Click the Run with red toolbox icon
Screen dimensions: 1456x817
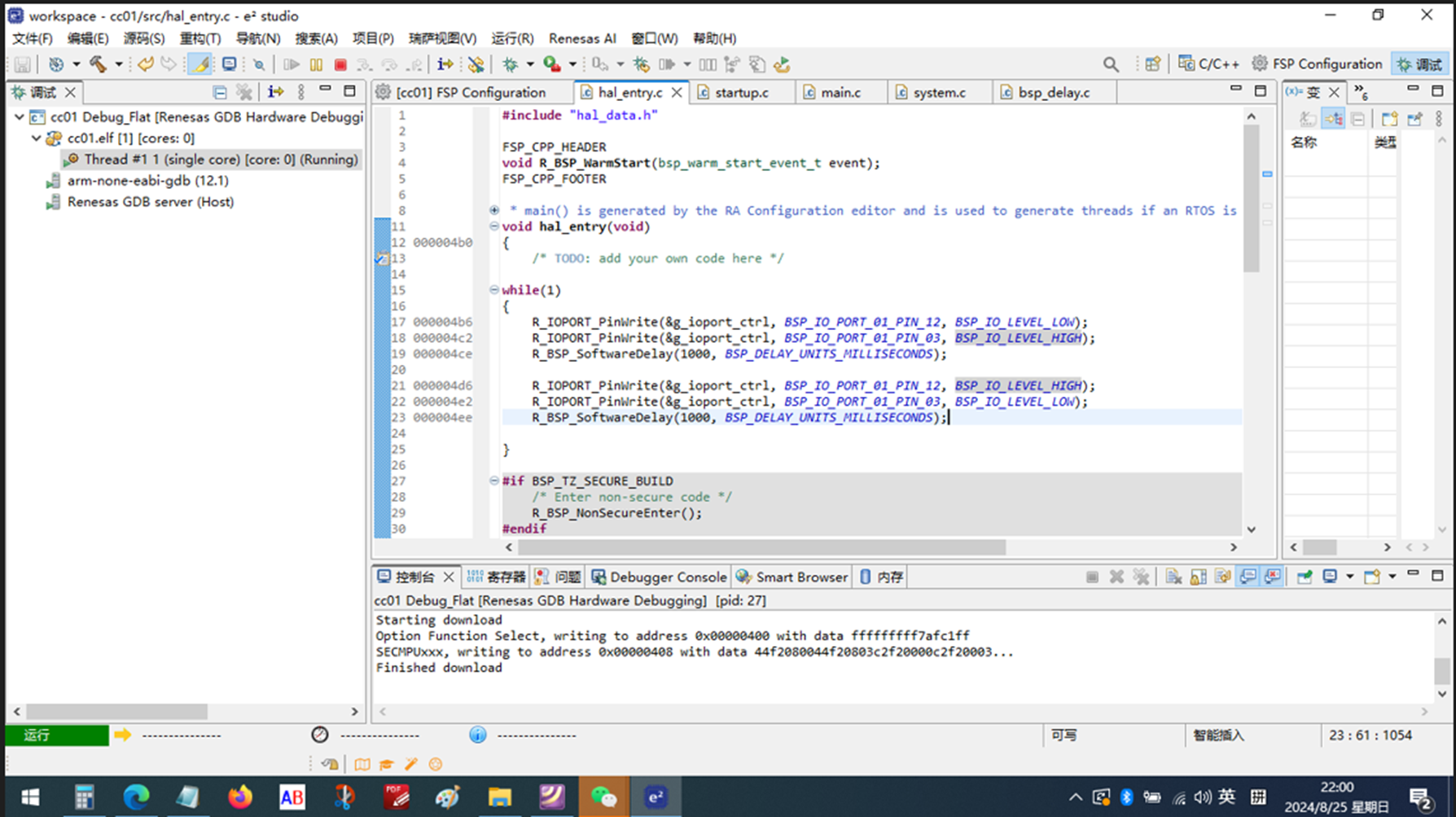coord(552,64)
